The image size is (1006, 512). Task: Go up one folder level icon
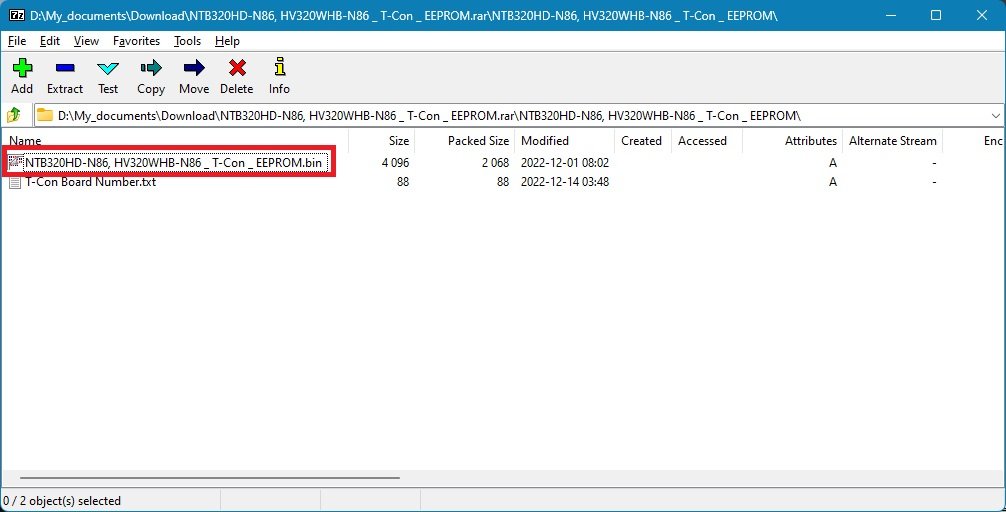(15, 115)
